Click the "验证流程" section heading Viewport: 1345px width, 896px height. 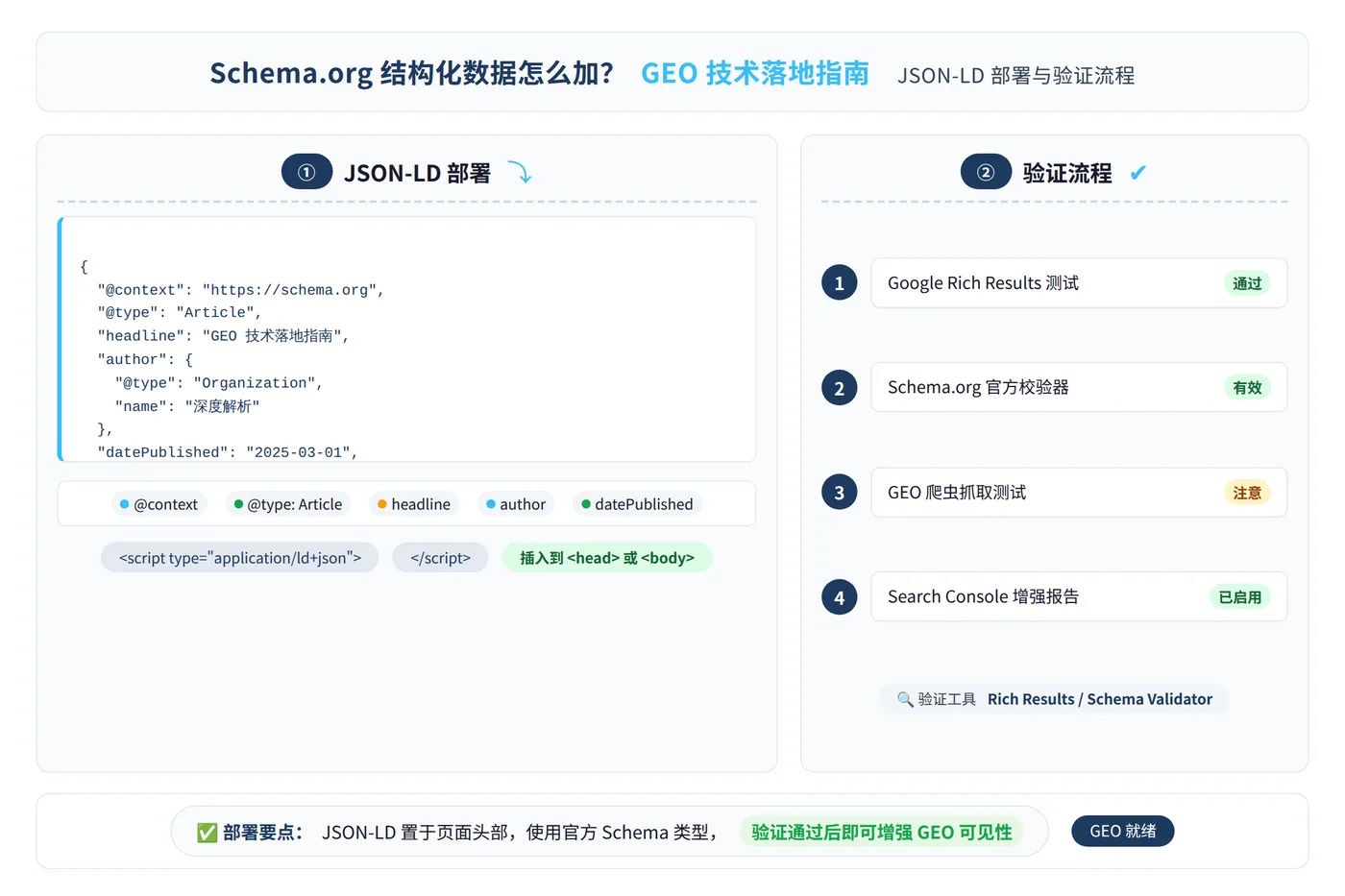pyautogui.click(x=1067, y=173)
